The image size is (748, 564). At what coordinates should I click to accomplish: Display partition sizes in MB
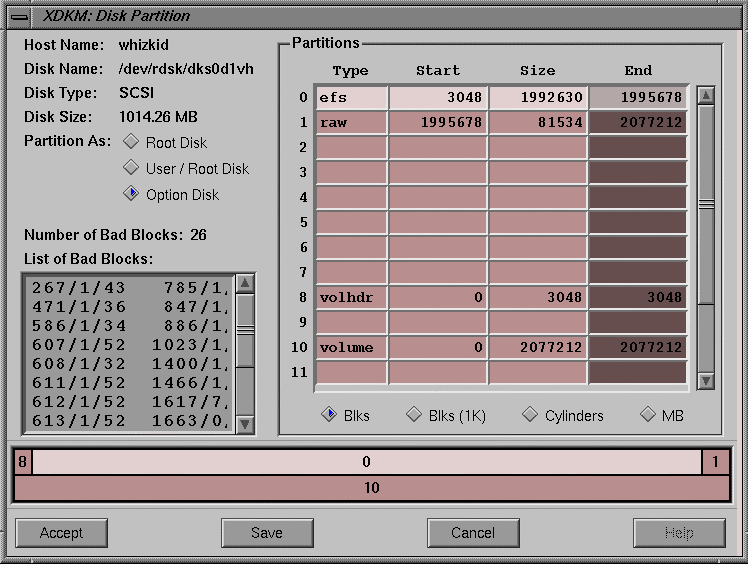tap(648, 415)
